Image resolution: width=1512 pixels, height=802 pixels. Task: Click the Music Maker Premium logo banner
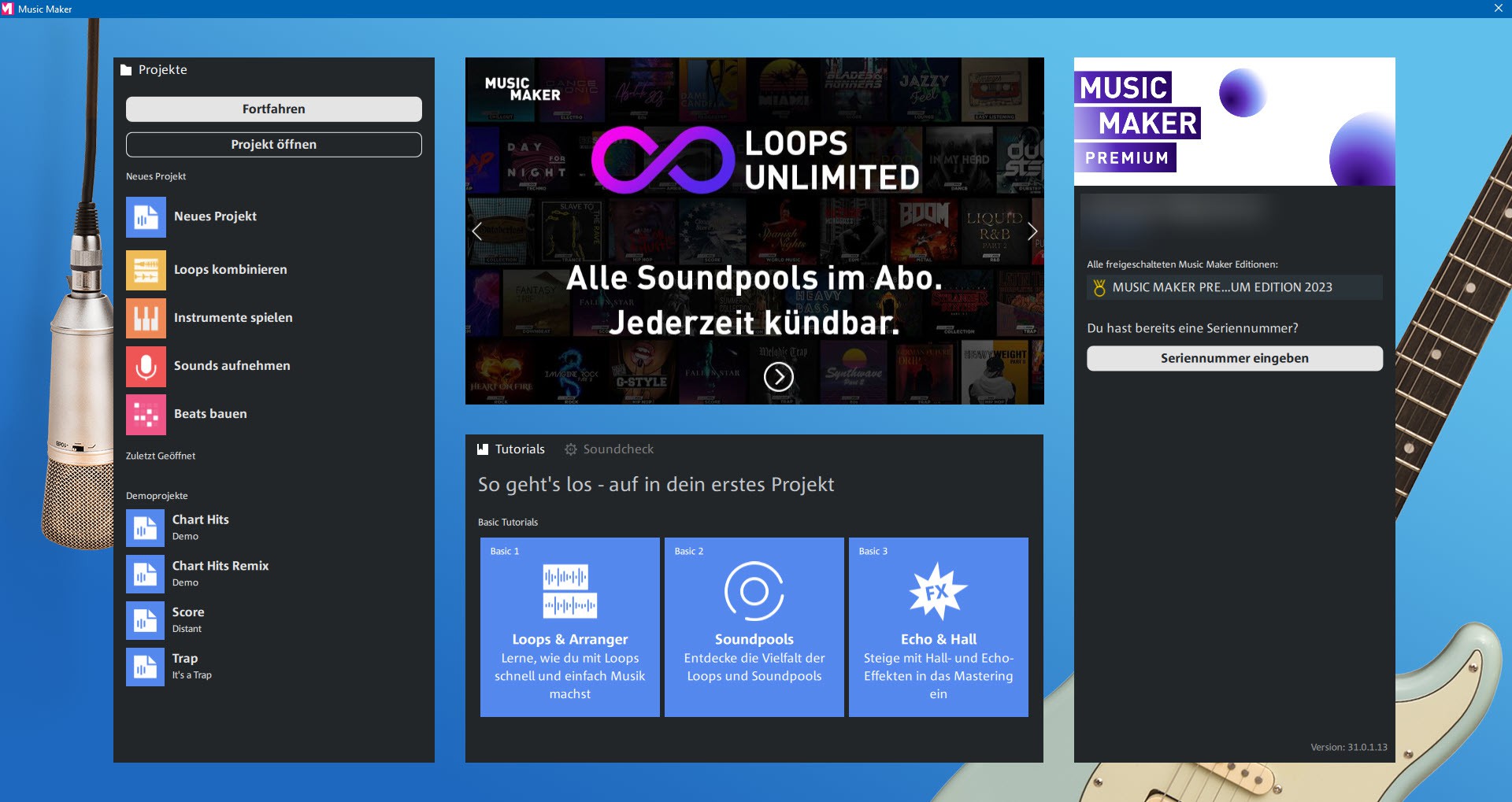(1235, 122)
